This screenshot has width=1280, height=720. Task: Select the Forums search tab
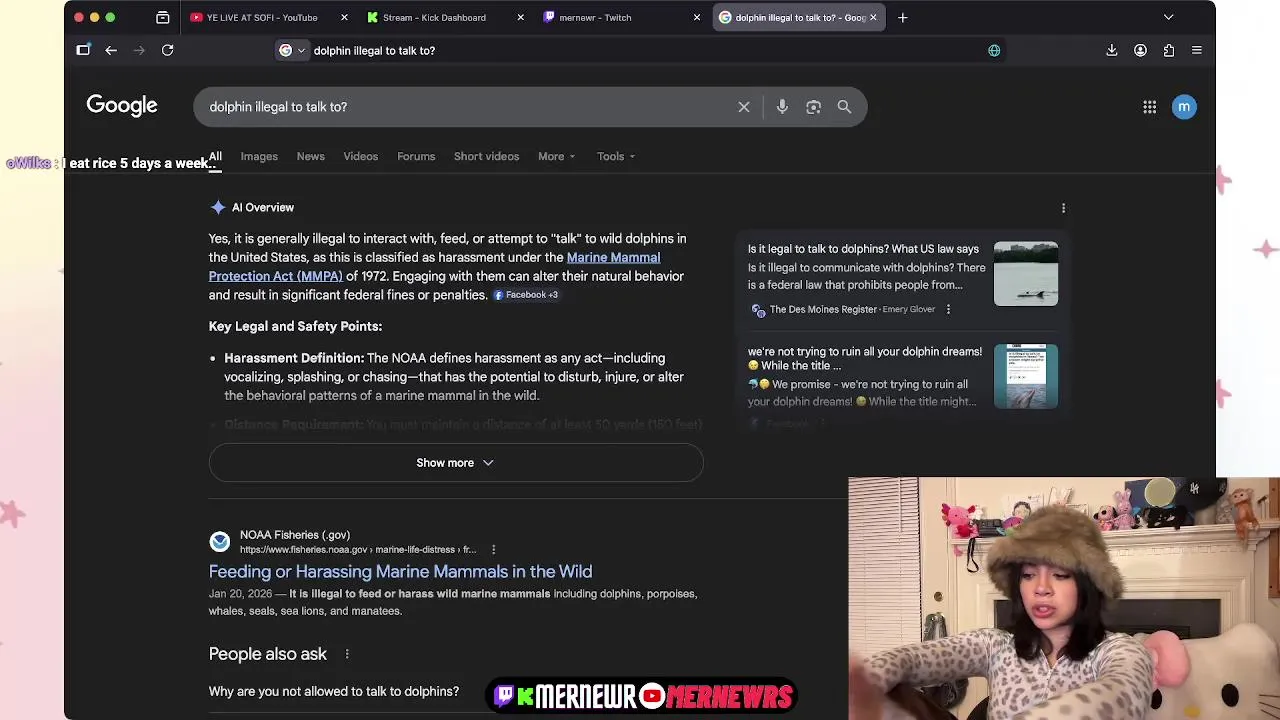pos(416,156)
